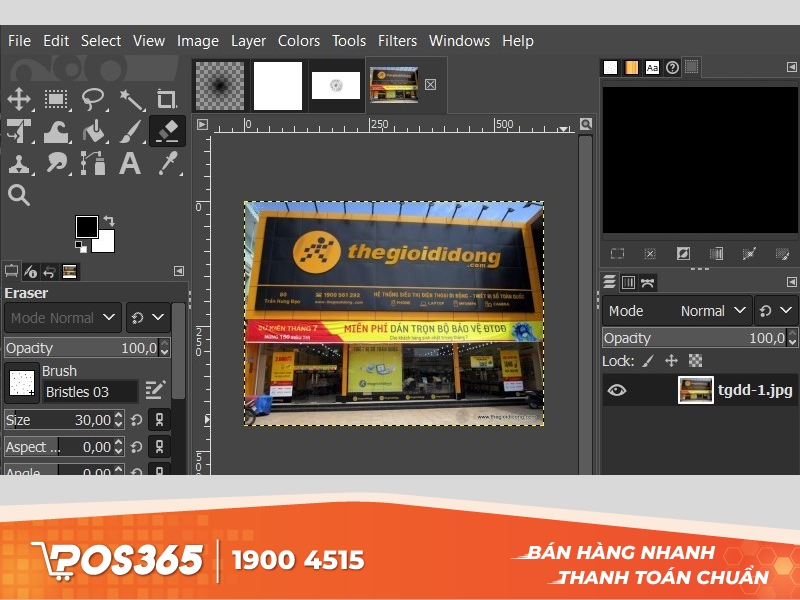Toggle zoom image when window size changes
The width and height of the screenshot is (800, 600).
(x=586, y=123)
